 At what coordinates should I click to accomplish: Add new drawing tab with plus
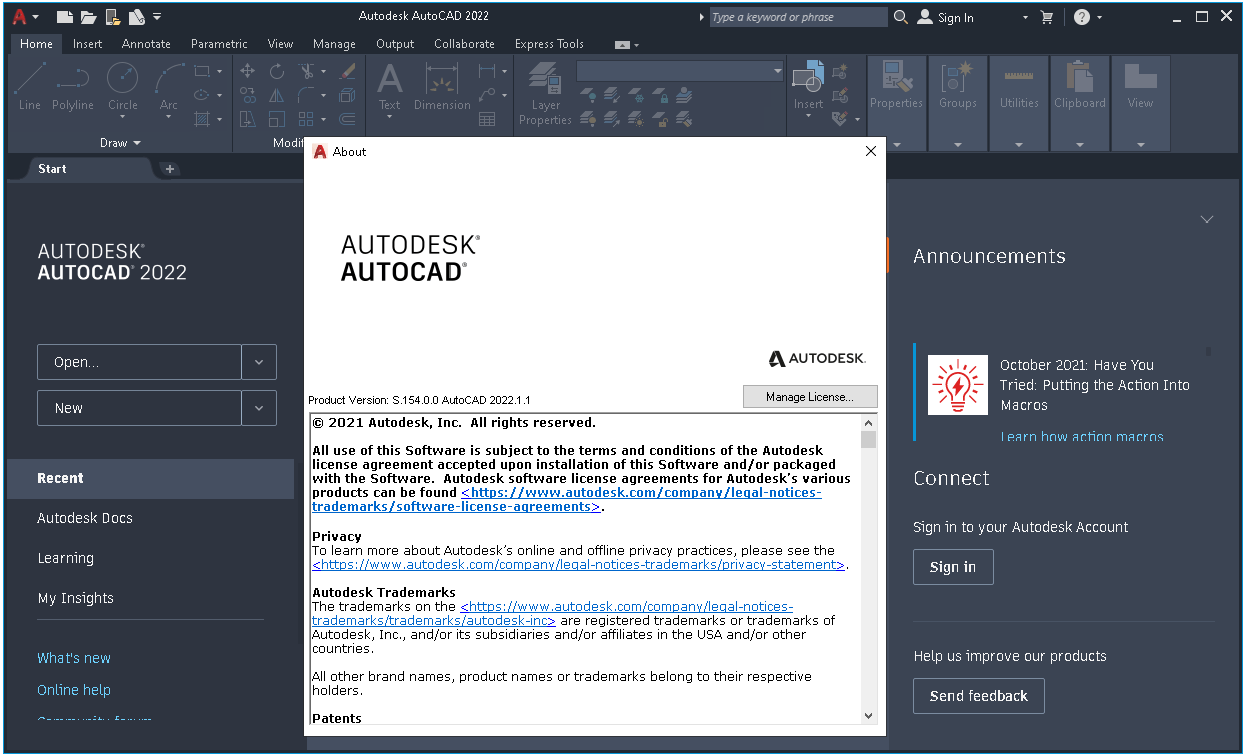(170, 169)
